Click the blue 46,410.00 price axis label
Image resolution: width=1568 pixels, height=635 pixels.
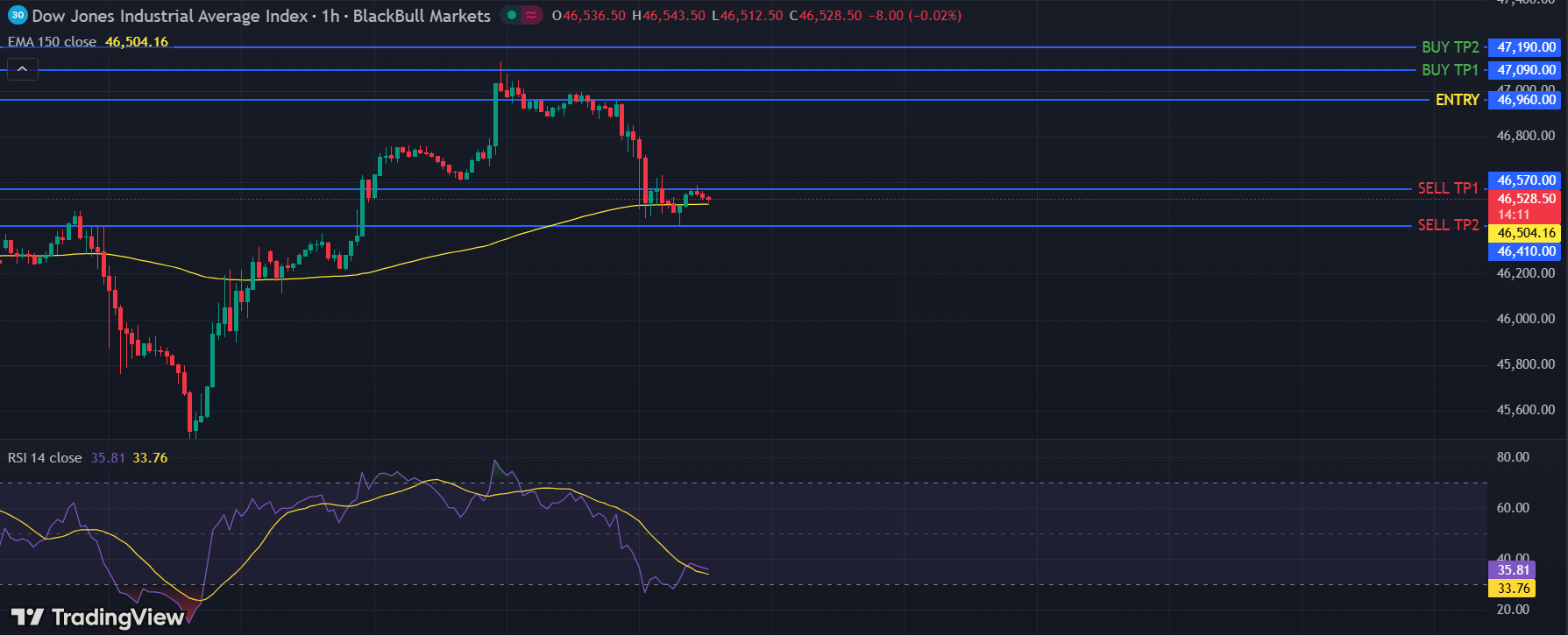pos(1526,251)
